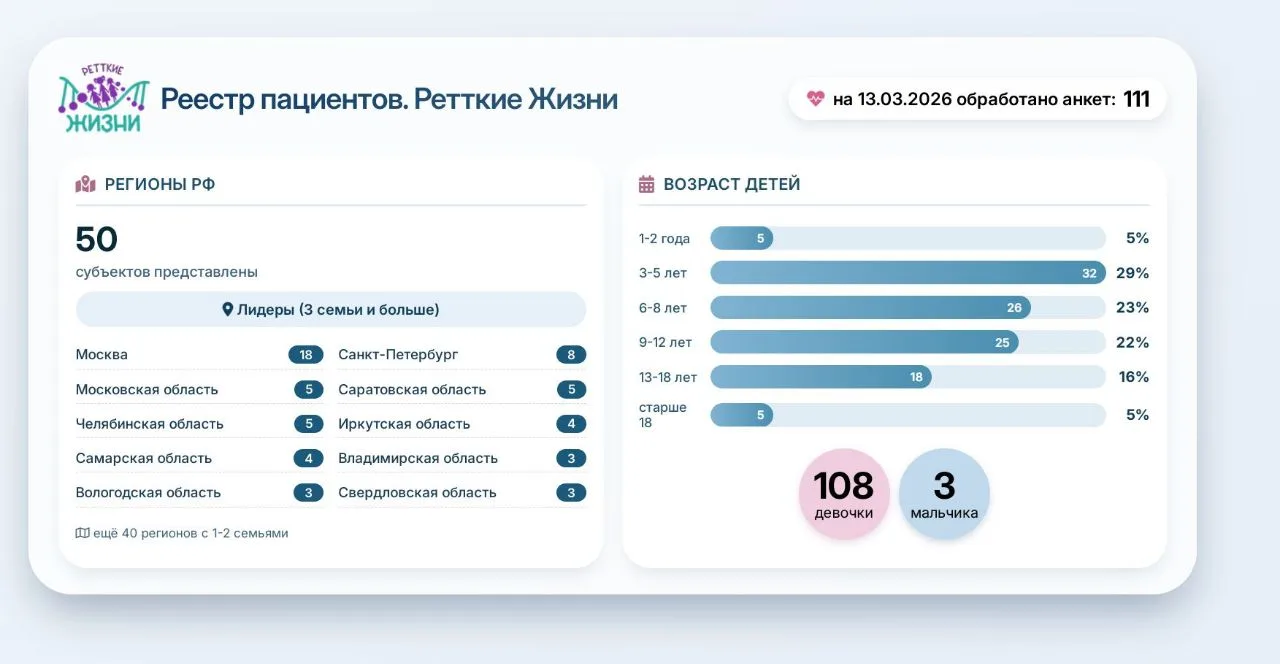
Task: Select the Владимирская область row
Action: tap(462, 458)
